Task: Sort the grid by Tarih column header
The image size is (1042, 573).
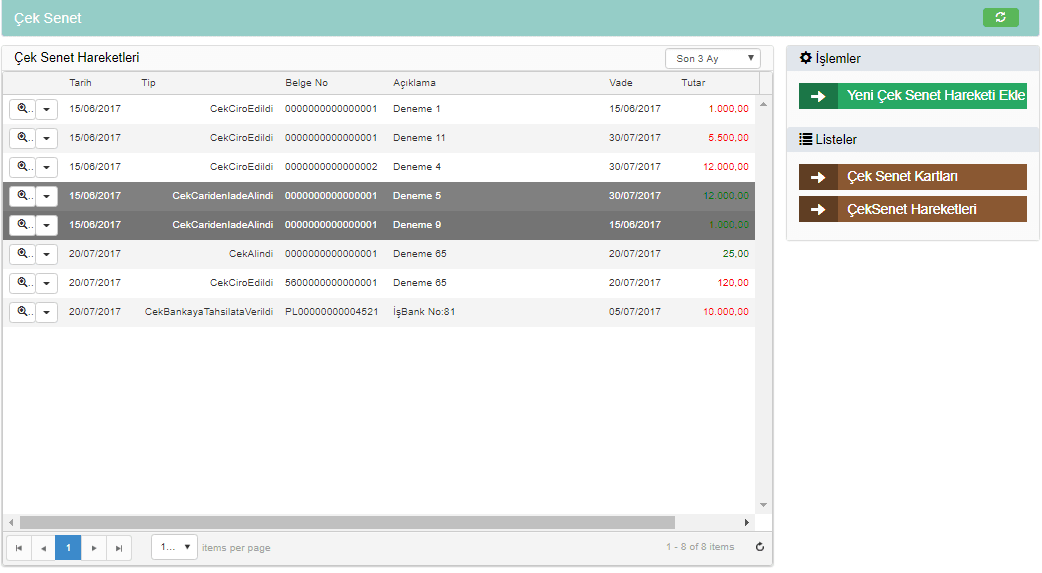Action: pos(80,83)
